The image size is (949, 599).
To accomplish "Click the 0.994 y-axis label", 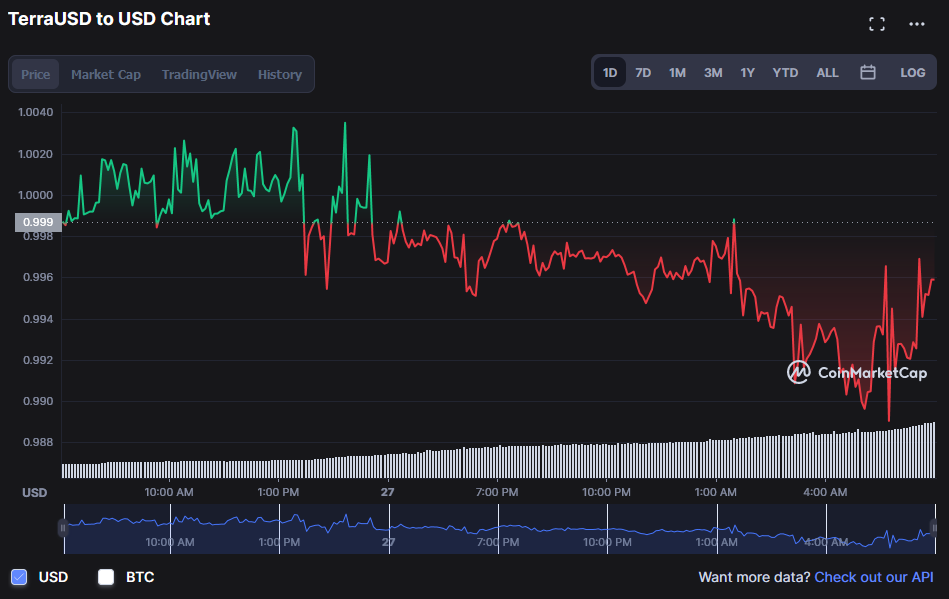I will tap(38, 319).
